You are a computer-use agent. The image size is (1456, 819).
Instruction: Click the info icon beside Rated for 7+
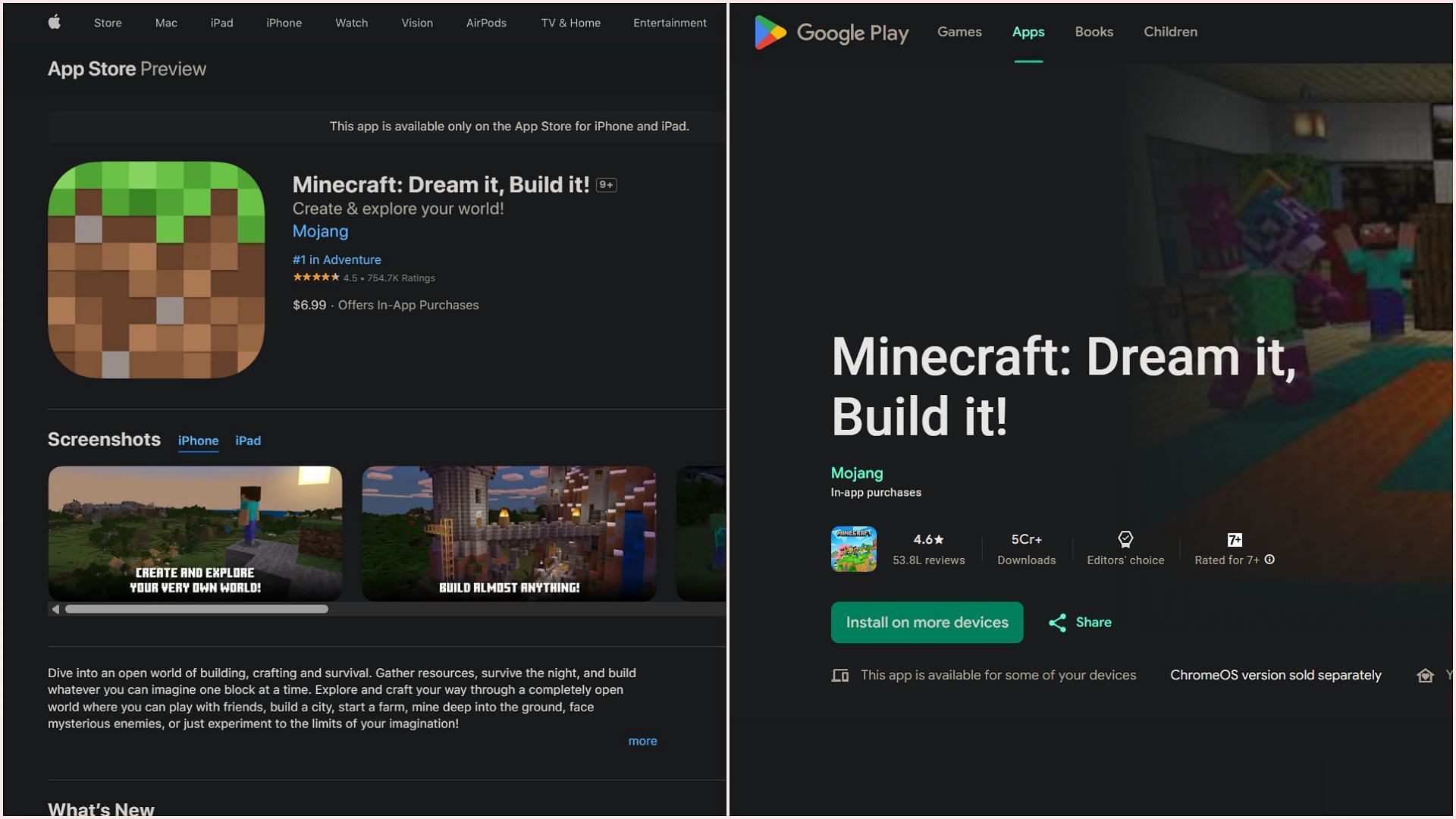1269,560
